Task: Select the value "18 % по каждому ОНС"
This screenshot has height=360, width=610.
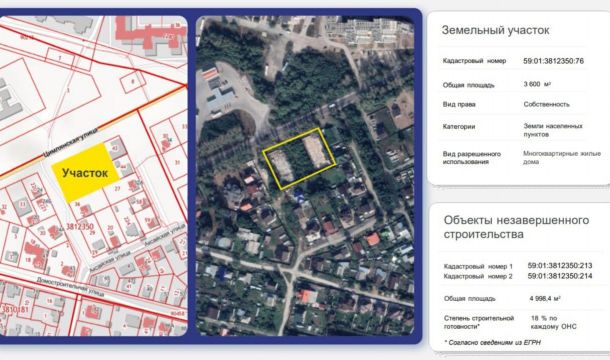Action: pos(554,322)
